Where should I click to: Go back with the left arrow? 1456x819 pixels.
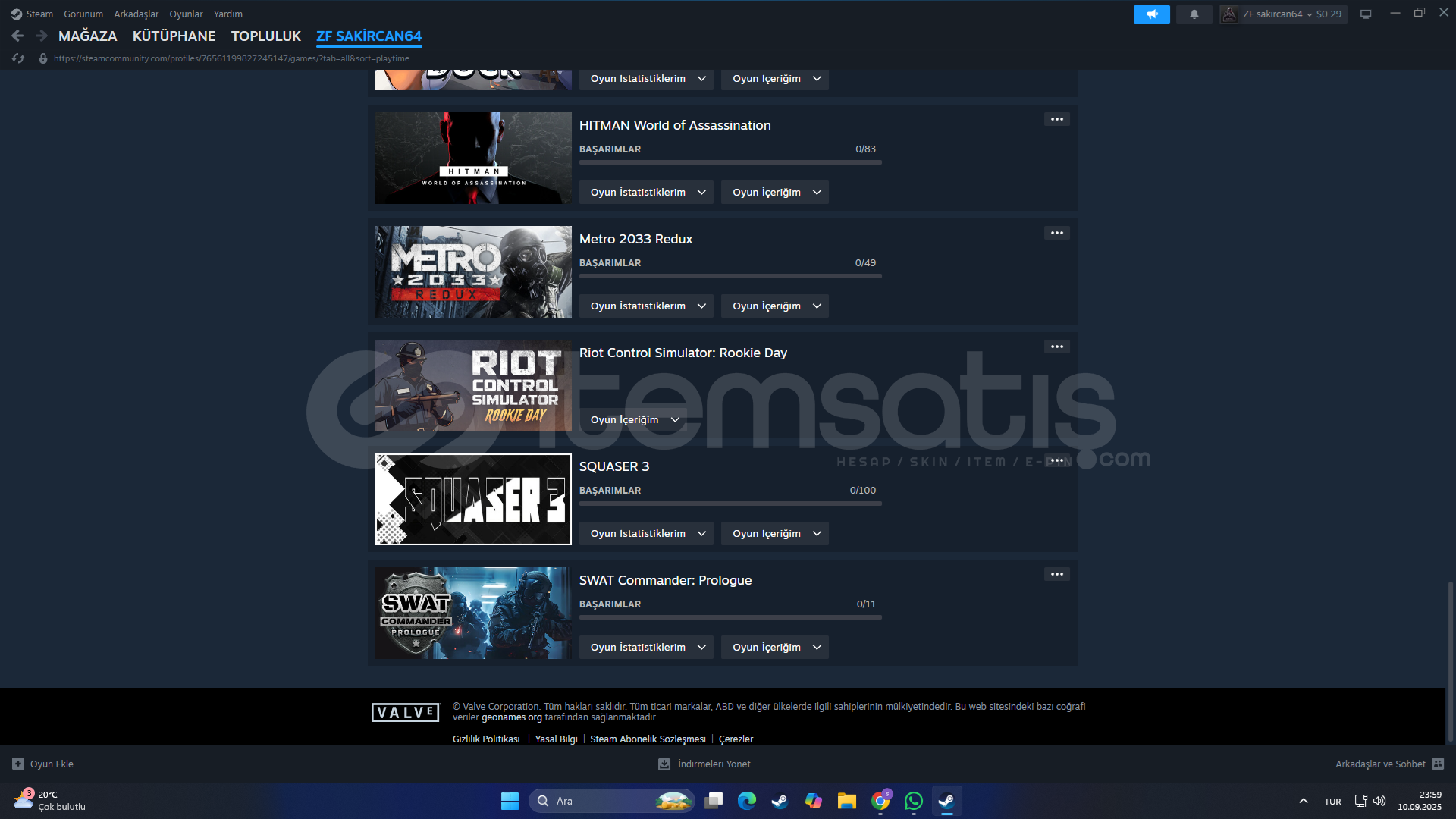[17, 36]
